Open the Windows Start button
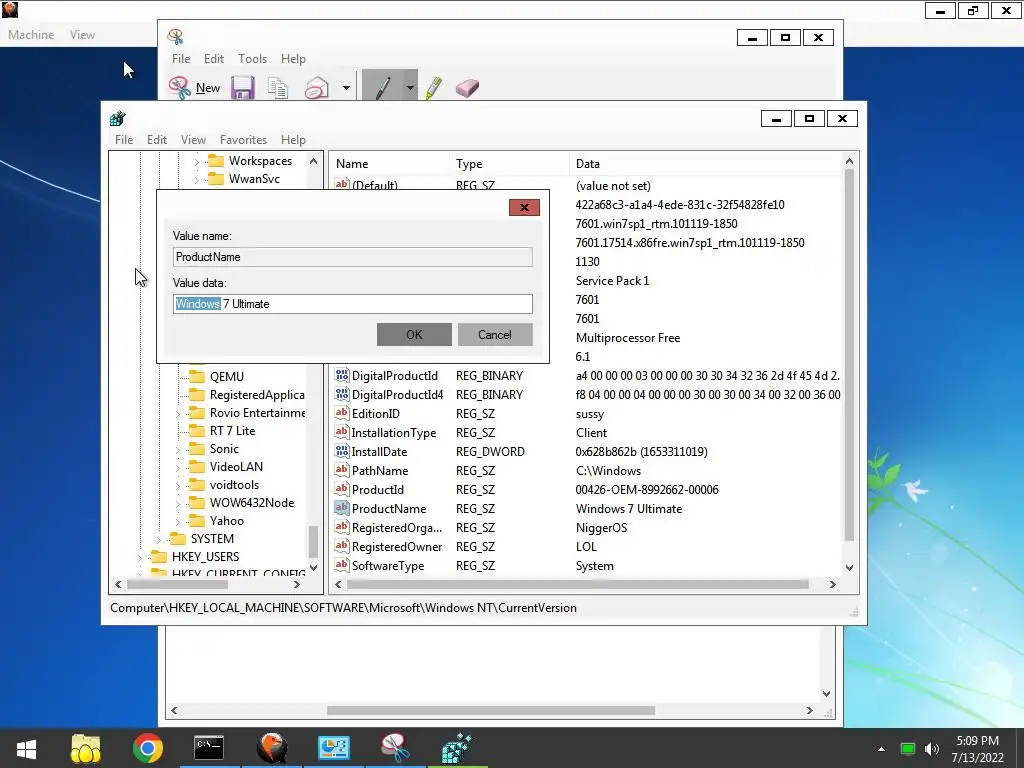This screenshot has height=768, width=1024. 26,748
